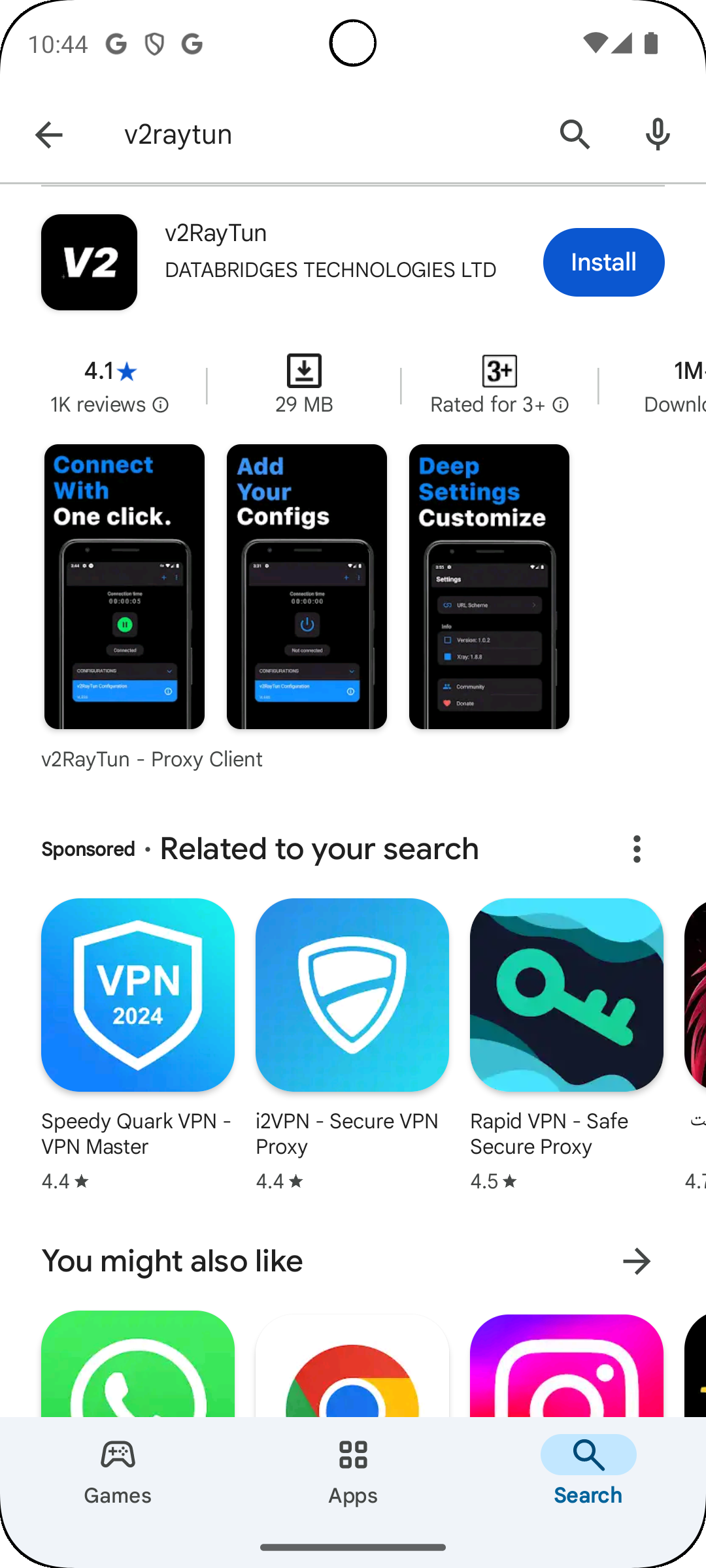The height and width of the screenshot is (1568, 706).
Task: Open three-dot menu for sponsored section
Action: (637, 849)
